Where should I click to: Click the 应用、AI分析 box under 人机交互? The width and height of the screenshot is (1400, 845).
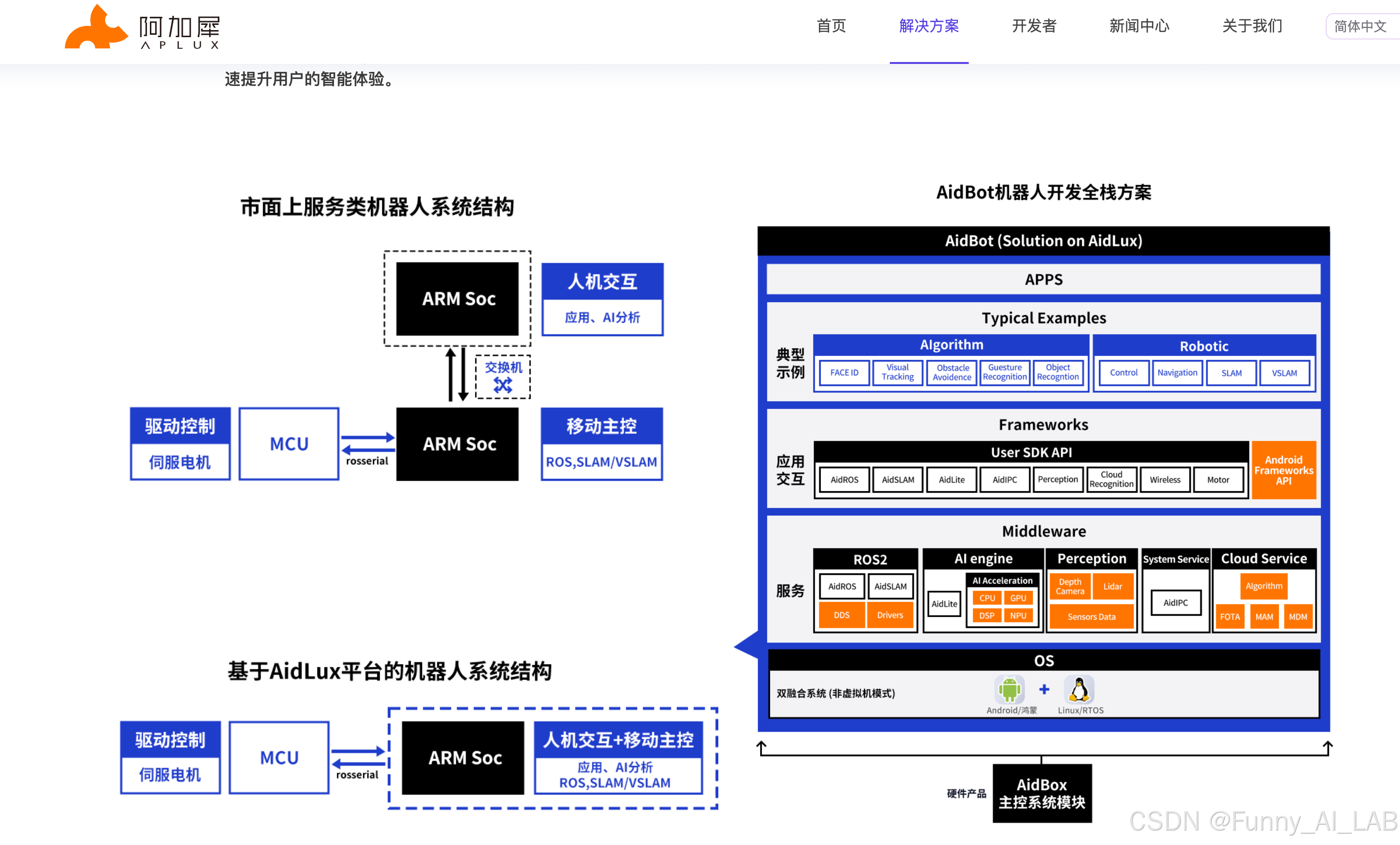(x=602, y=318)
